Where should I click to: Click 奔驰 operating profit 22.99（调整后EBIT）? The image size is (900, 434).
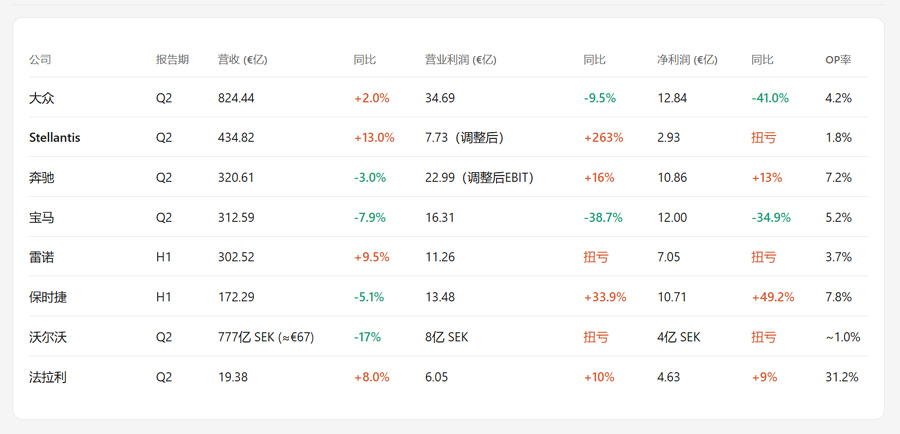click(480, 178)
